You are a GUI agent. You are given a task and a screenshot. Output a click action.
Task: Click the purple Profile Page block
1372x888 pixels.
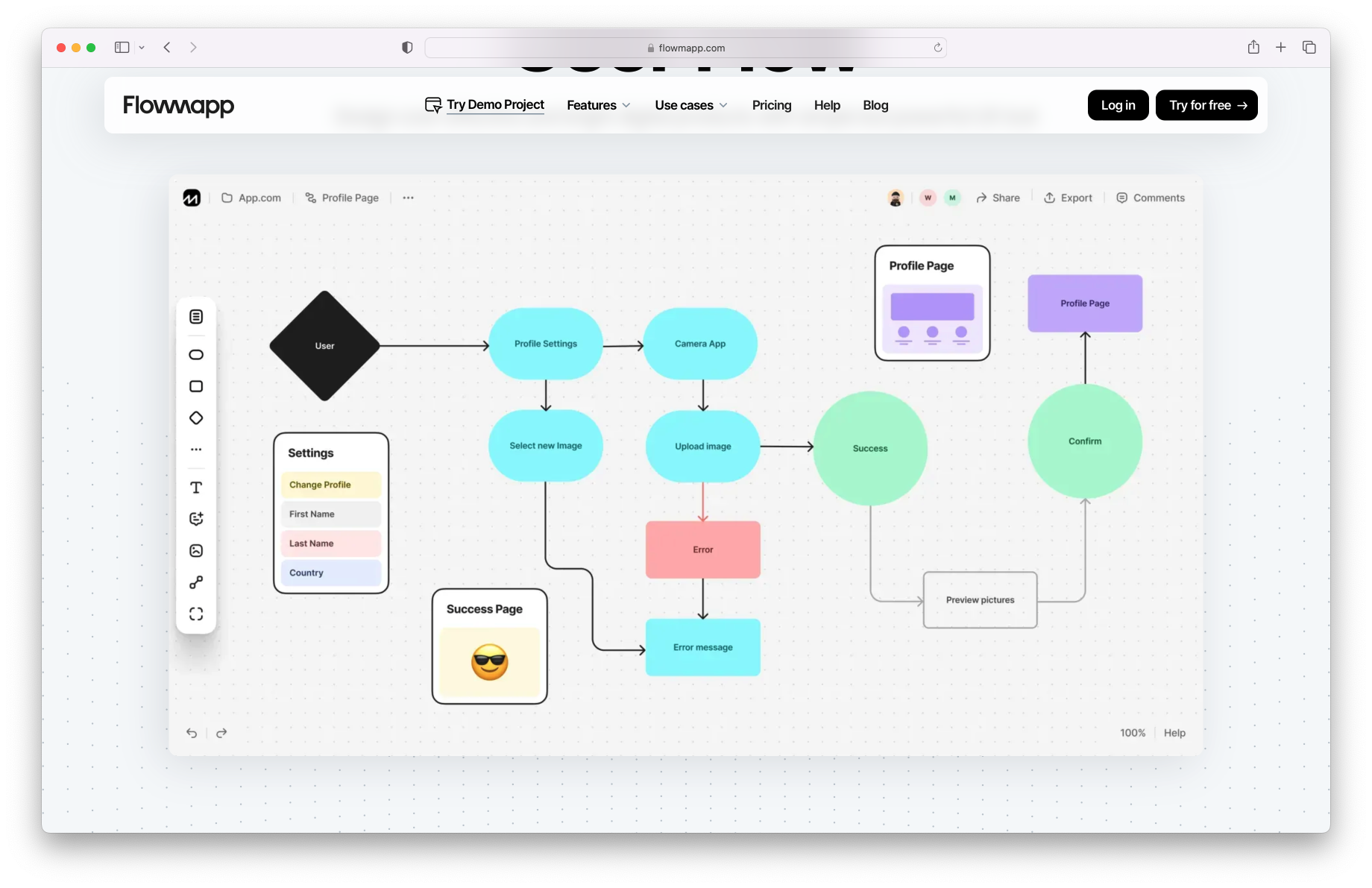click(1084, 303)
